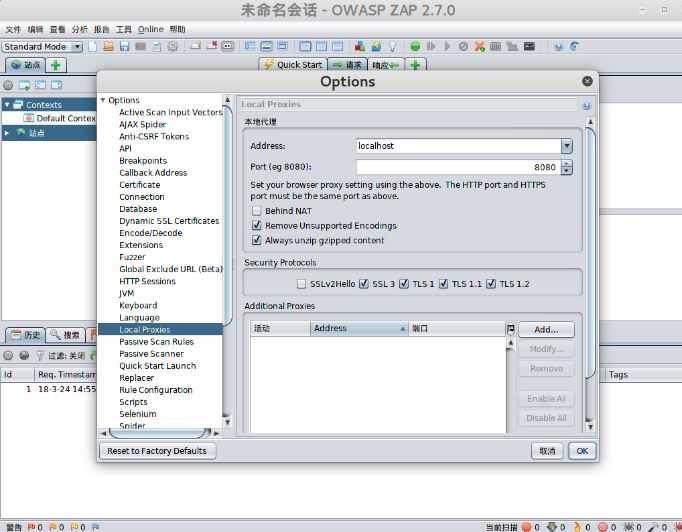Click the Local Proxies panel vertical scrollbar

590,252
